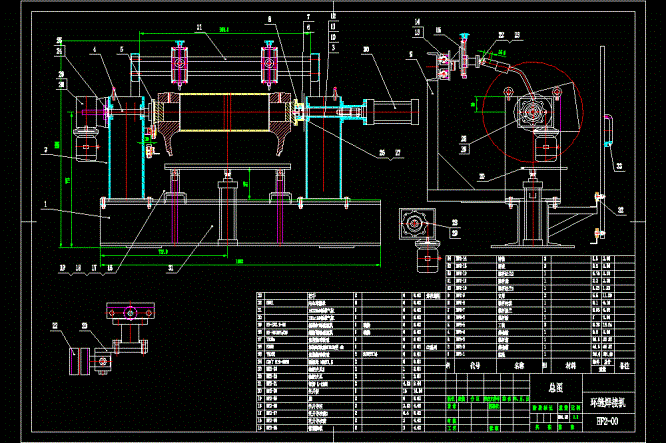Click balloon number "26" right of the tailstock
This screenshot has width=666, height=443.
click(x=382, y=153)
